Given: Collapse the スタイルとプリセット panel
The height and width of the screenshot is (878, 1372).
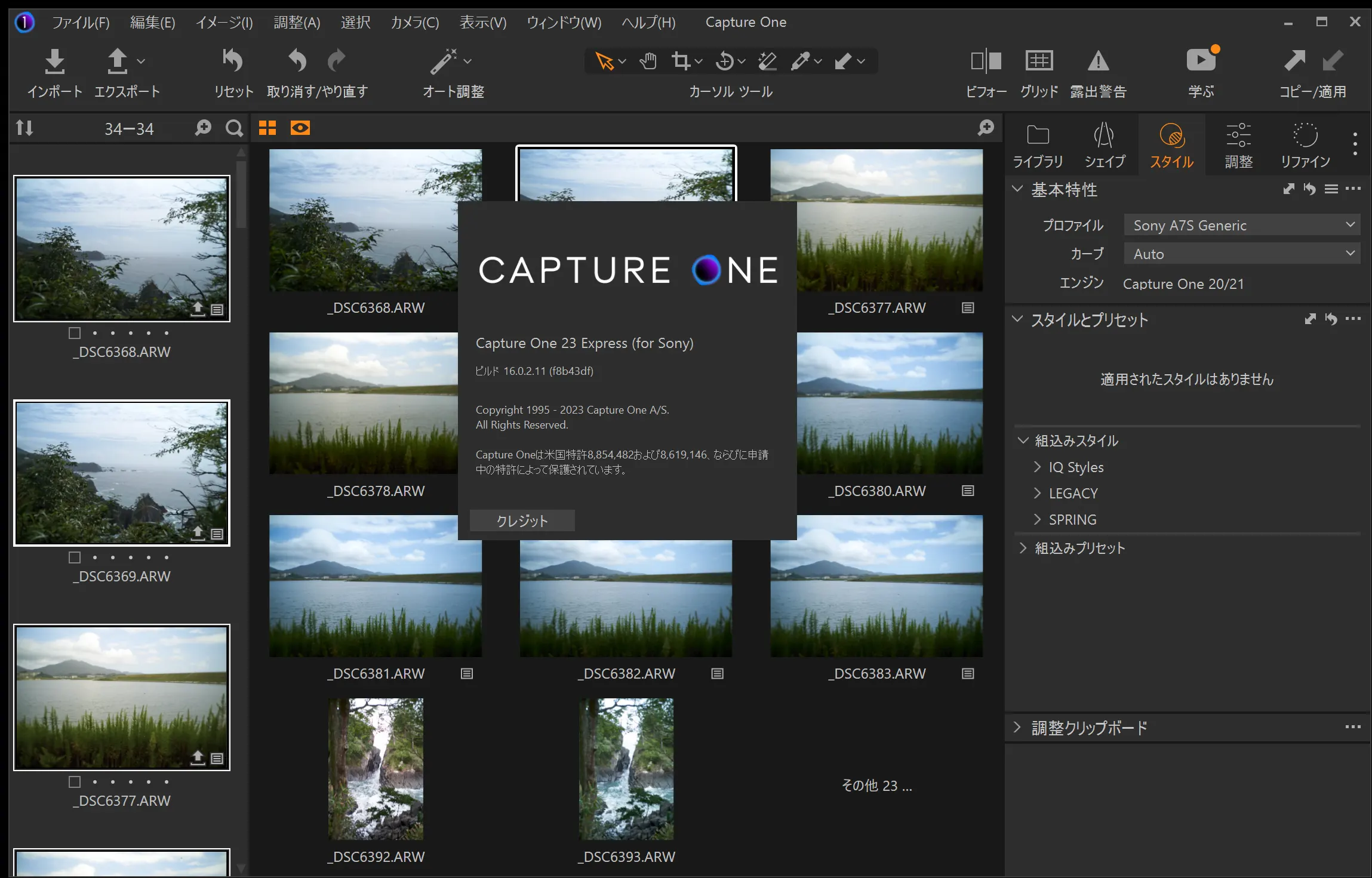Looking at the screenshot, I should [1017, 319].
